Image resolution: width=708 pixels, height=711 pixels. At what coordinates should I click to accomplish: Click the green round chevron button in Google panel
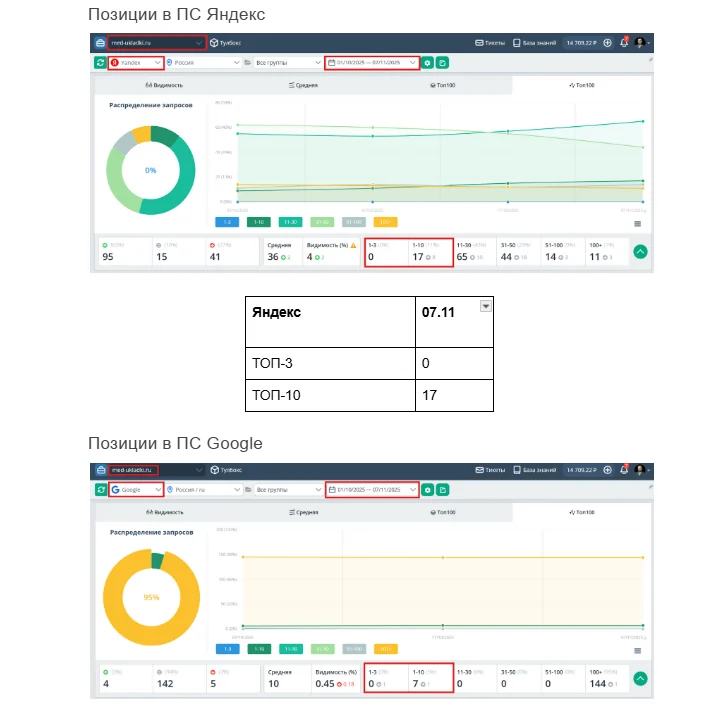(640, 678)
